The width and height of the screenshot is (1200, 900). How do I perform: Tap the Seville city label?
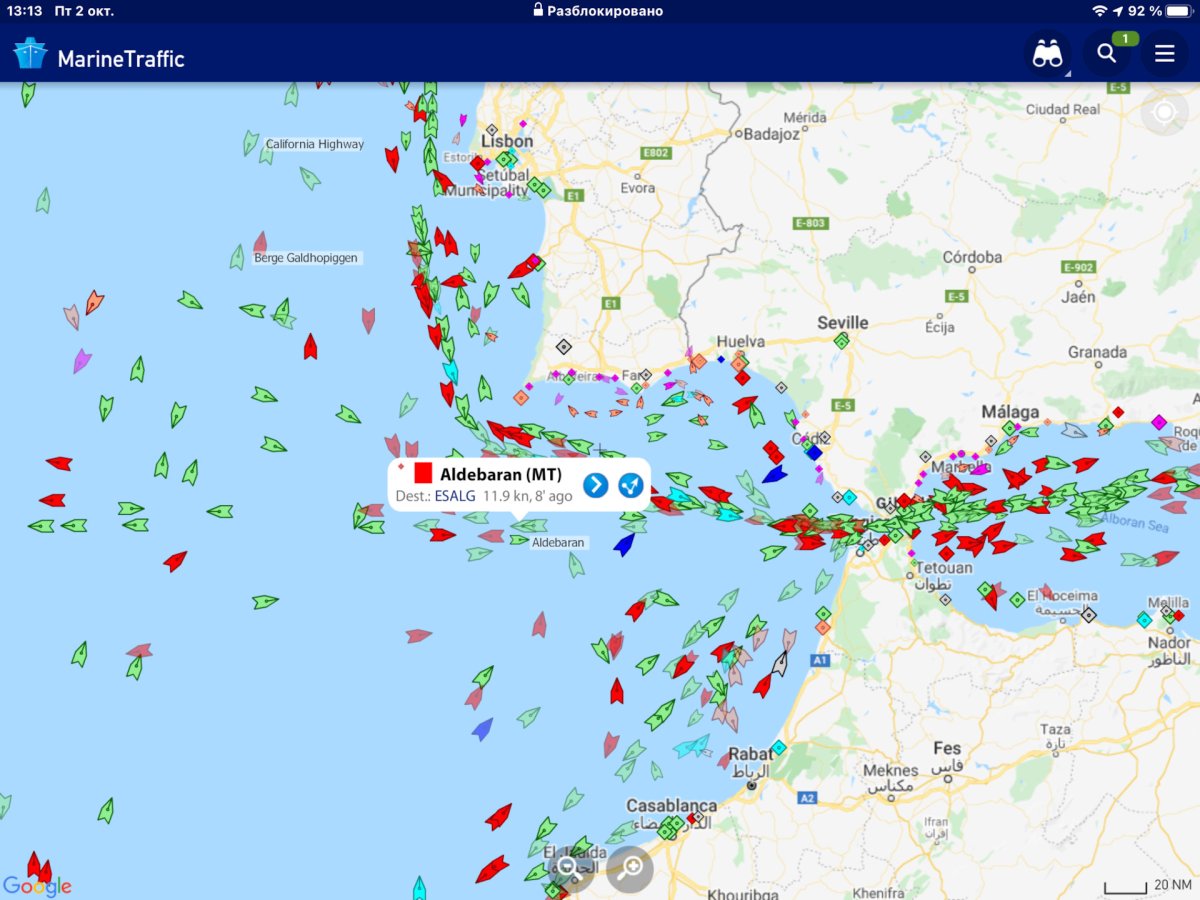[x=843, y=322]
